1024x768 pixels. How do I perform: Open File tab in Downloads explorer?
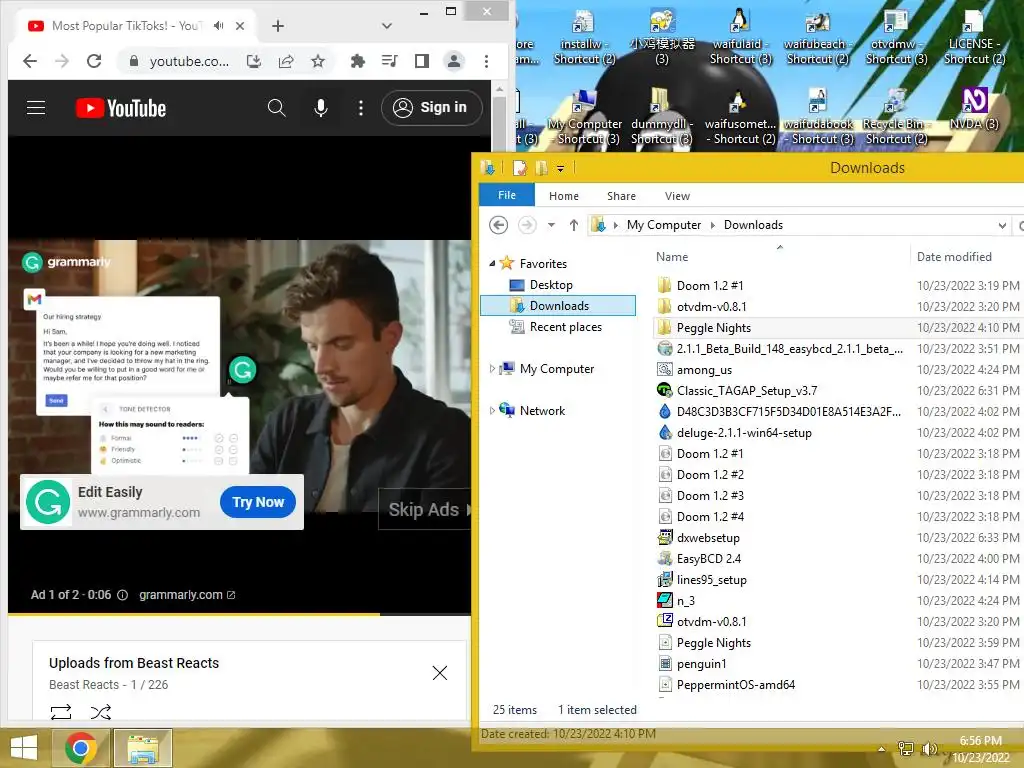tap(507, 195)
